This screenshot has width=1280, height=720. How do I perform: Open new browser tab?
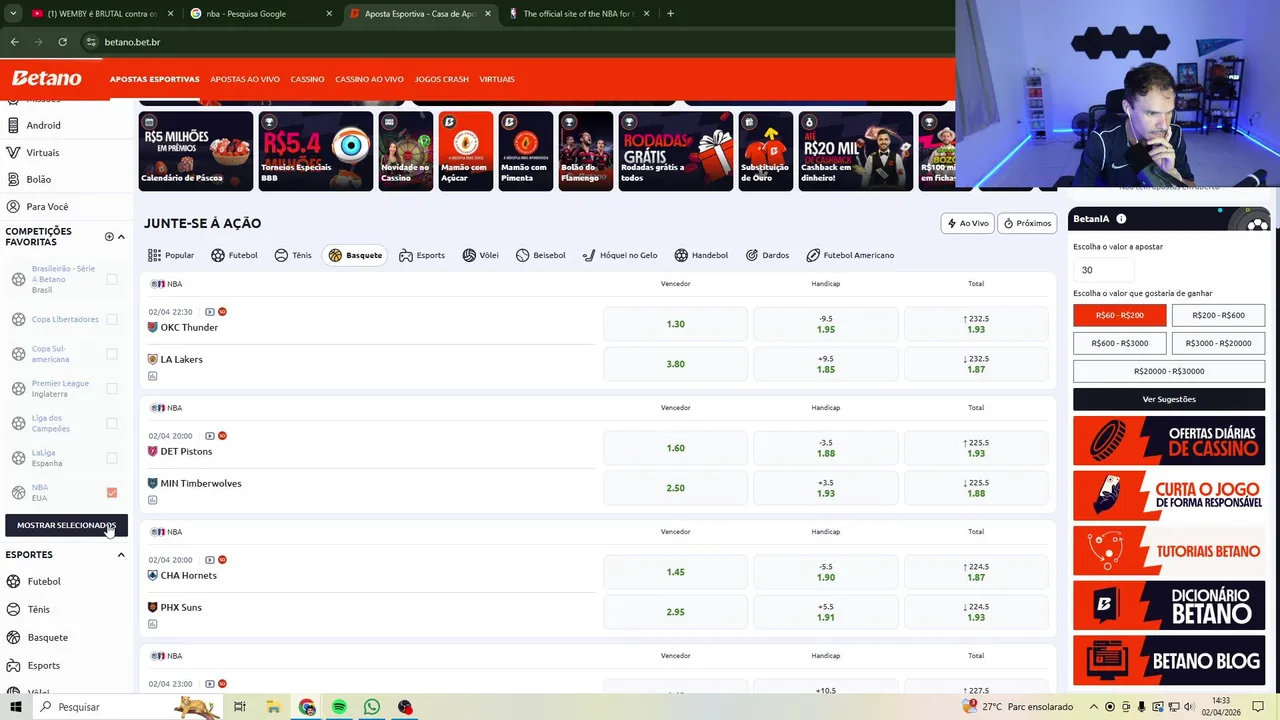pyautogui.click(x=670, y=14)
